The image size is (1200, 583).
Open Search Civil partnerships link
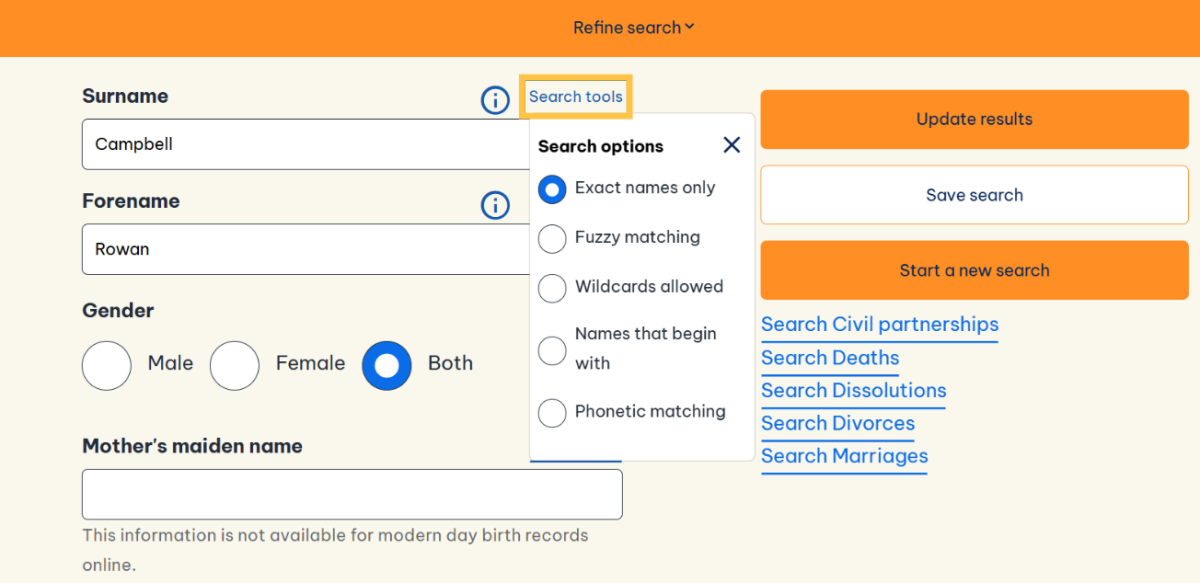coord(880,325)
